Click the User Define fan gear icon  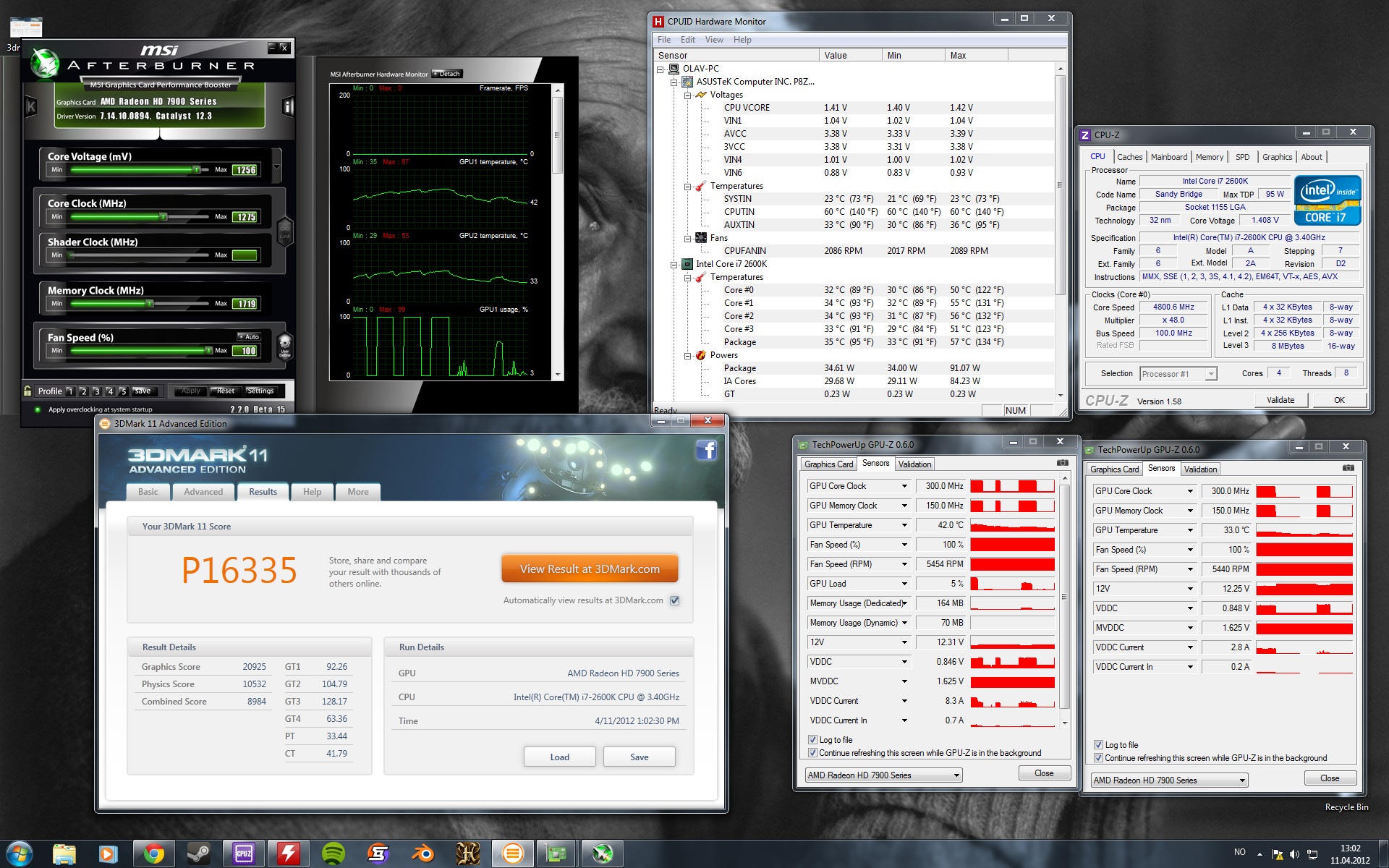(284, 345)
